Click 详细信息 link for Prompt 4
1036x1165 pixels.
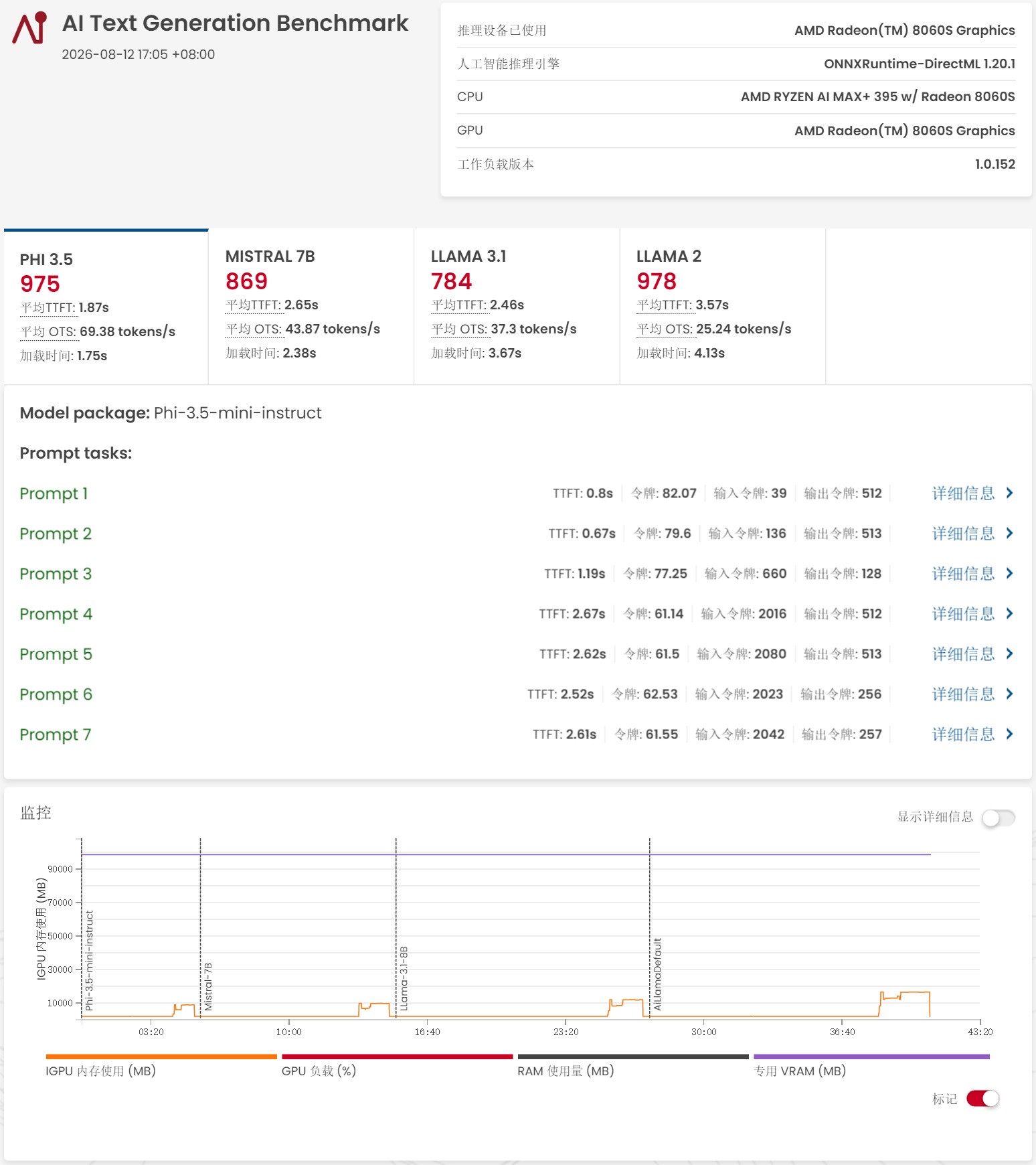(963, 614)
